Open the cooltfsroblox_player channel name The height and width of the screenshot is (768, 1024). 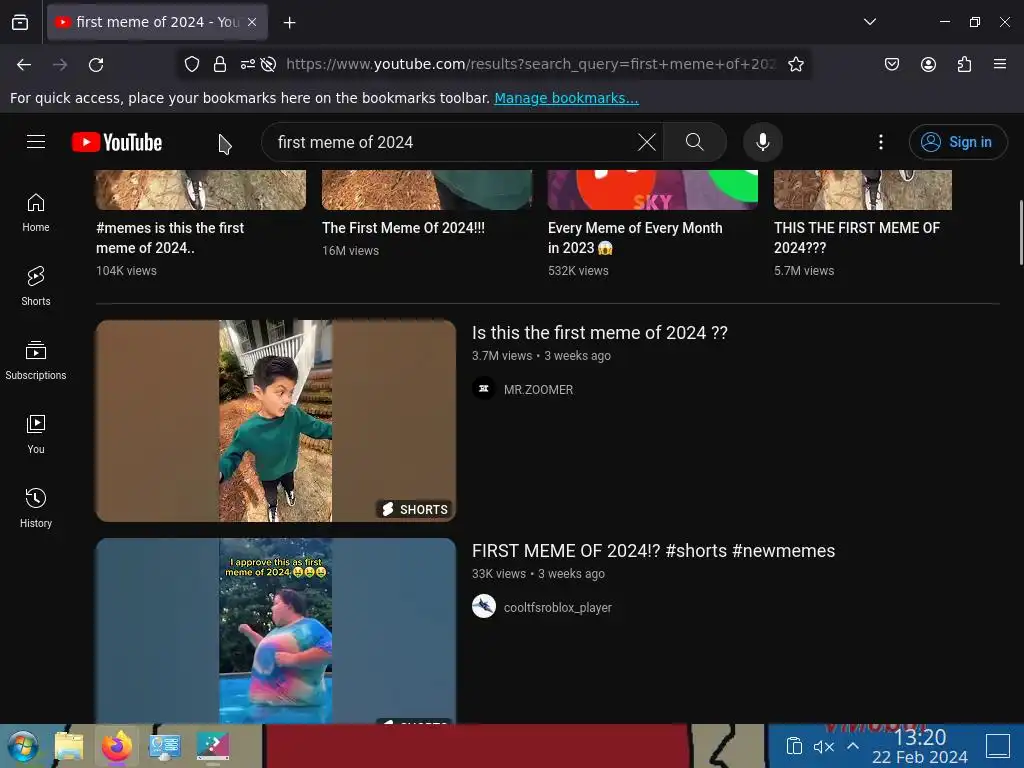pos(558,607)
